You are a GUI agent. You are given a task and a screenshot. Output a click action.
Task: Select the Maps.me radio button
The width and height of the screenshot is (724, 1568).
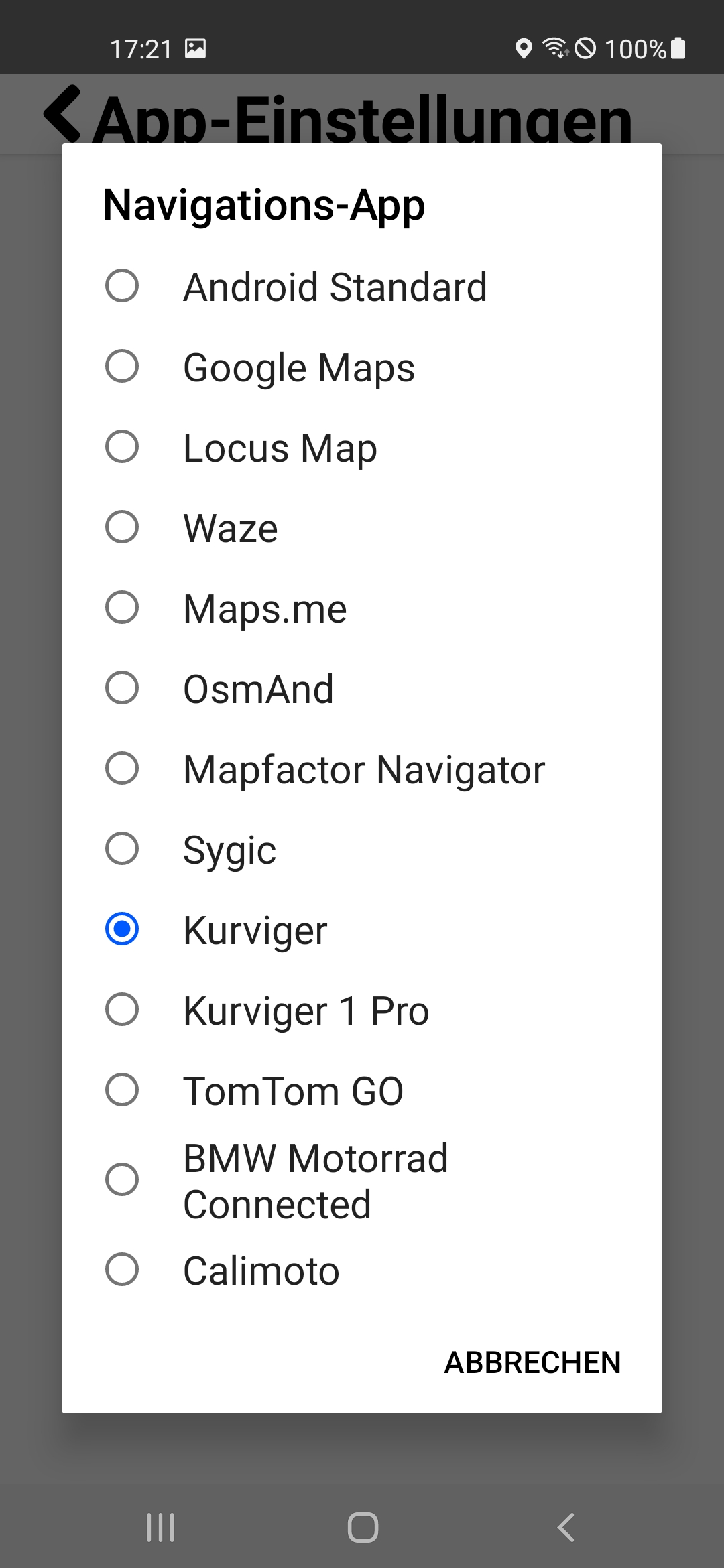(122, 608)
